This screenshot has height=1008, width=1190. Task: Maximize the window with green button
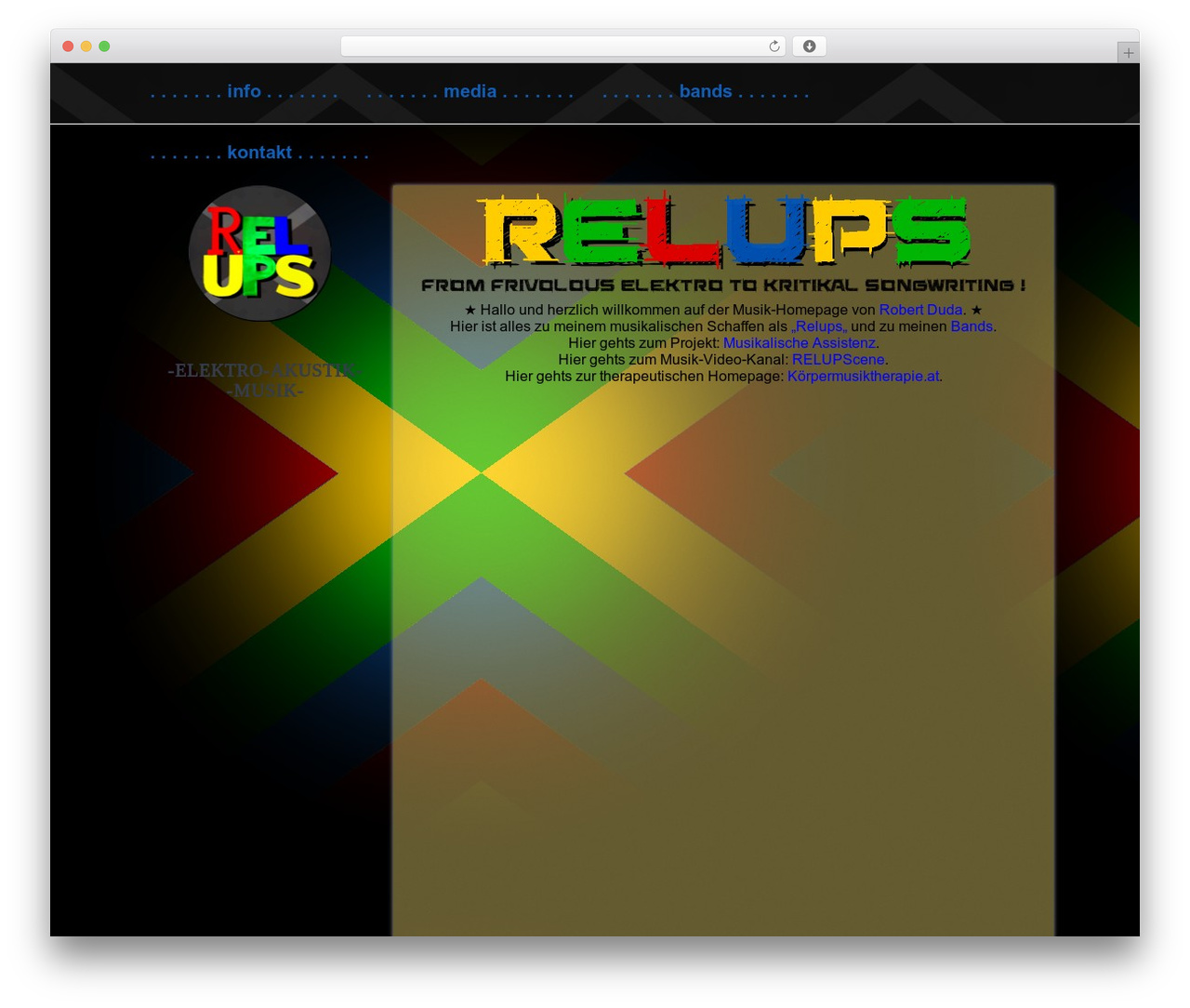(x=104, y=46)
